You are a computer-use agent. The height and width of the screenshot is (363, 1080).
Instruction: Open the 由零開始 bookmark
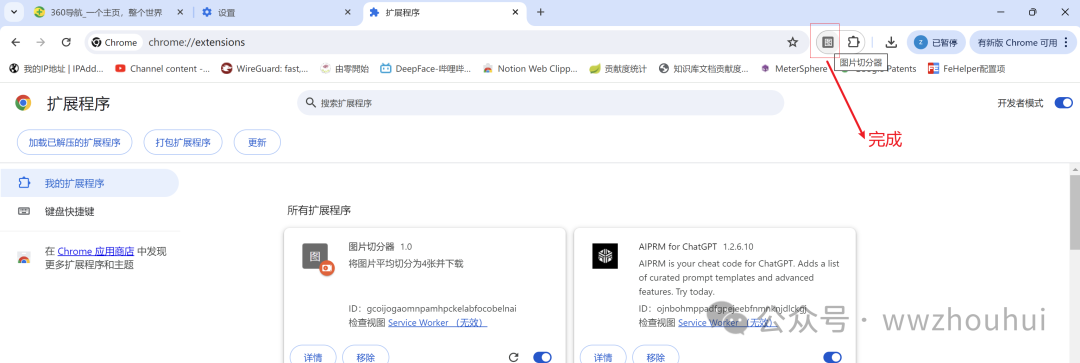pos(345,68)
